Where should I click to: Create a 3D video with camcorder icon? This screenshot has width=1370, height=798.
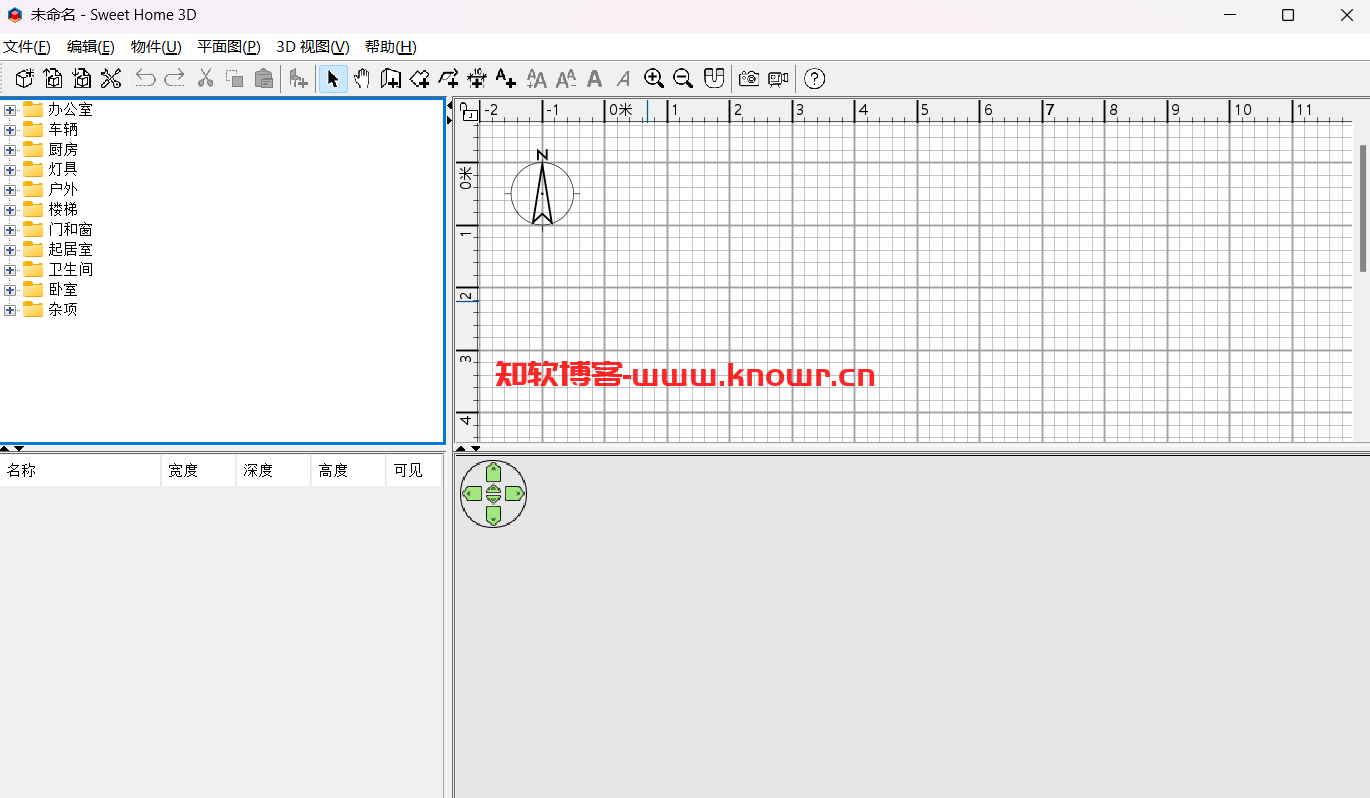click(x=778, y=78)
